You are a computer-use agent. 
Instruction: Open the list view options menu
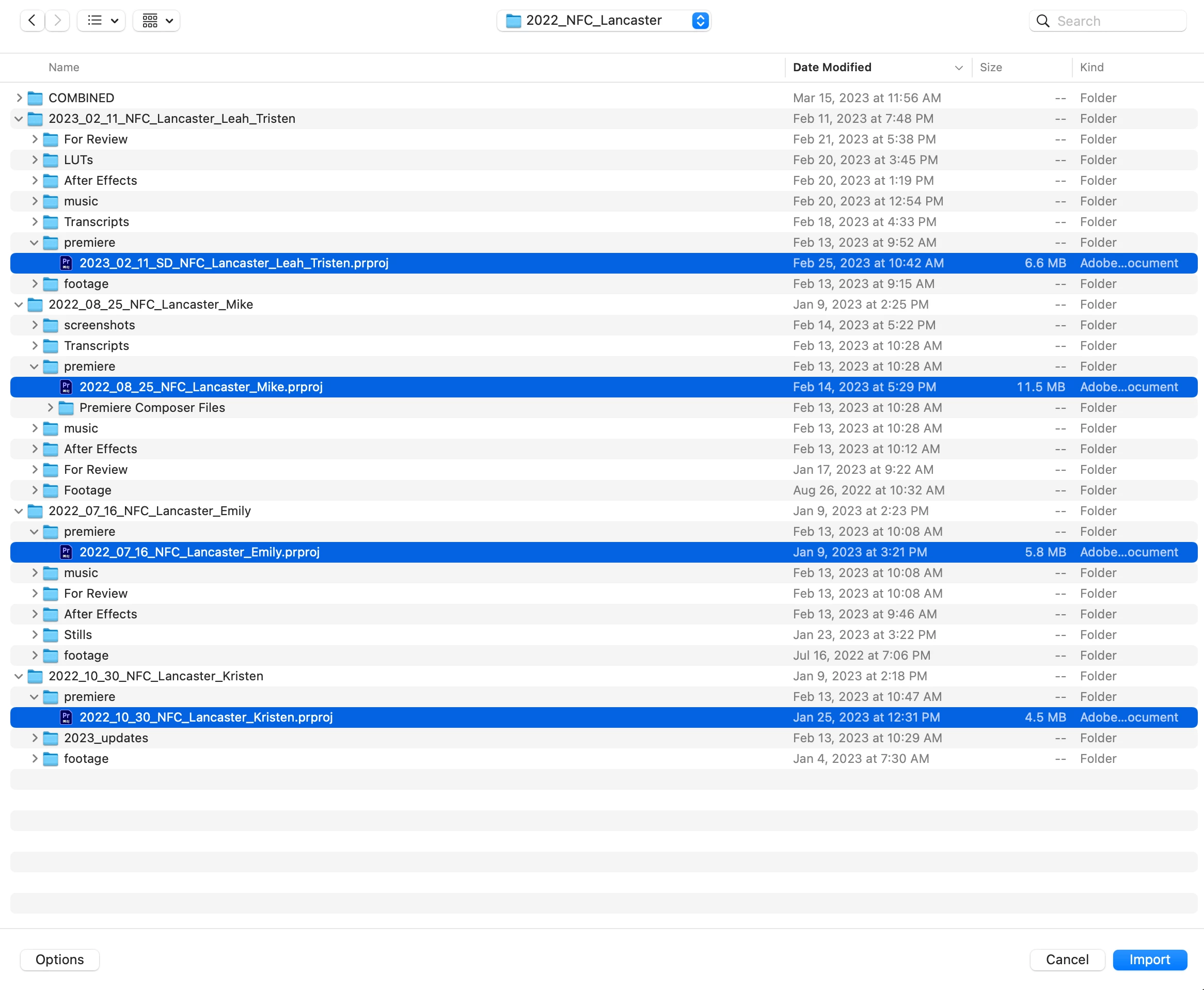[102, 21]
